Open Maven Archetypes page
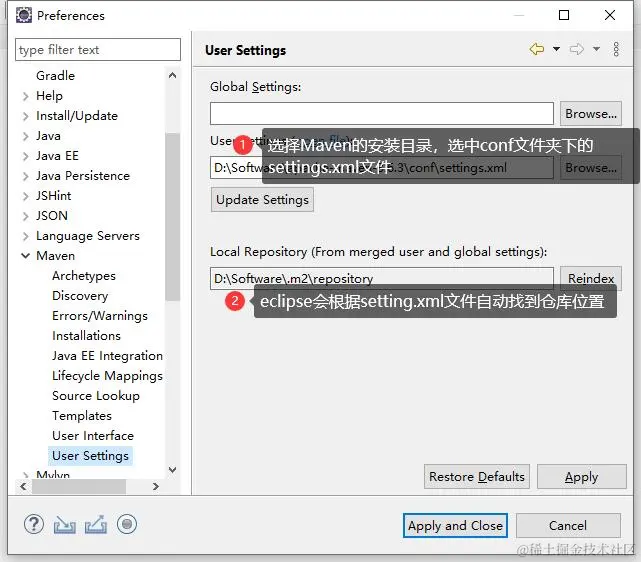The width and height of the screenshot is (641, 562). pyautogui.click(x=84, y=276)
